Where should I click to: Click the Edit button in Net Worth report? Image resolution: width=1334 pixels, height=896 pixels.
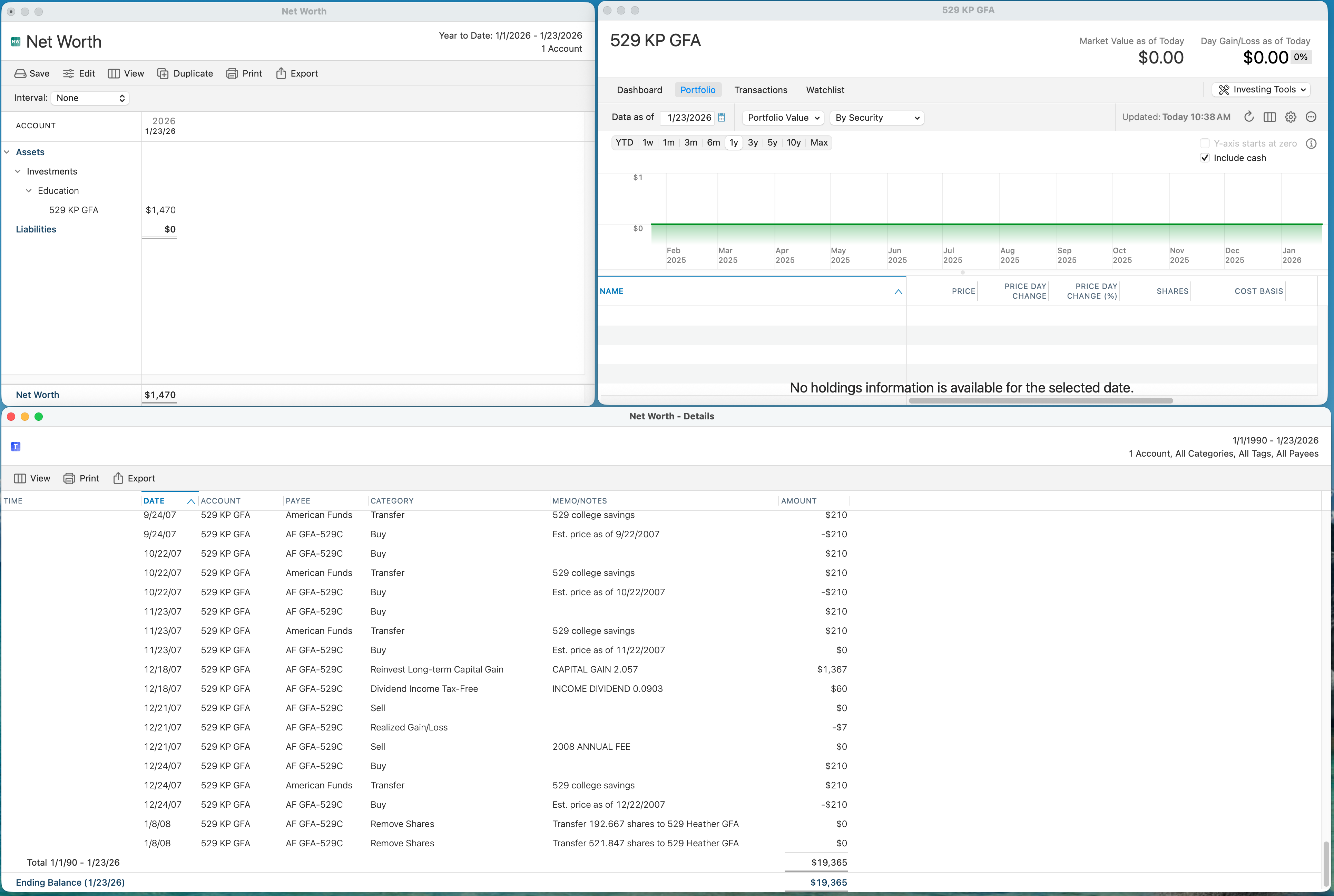point(79,74)
